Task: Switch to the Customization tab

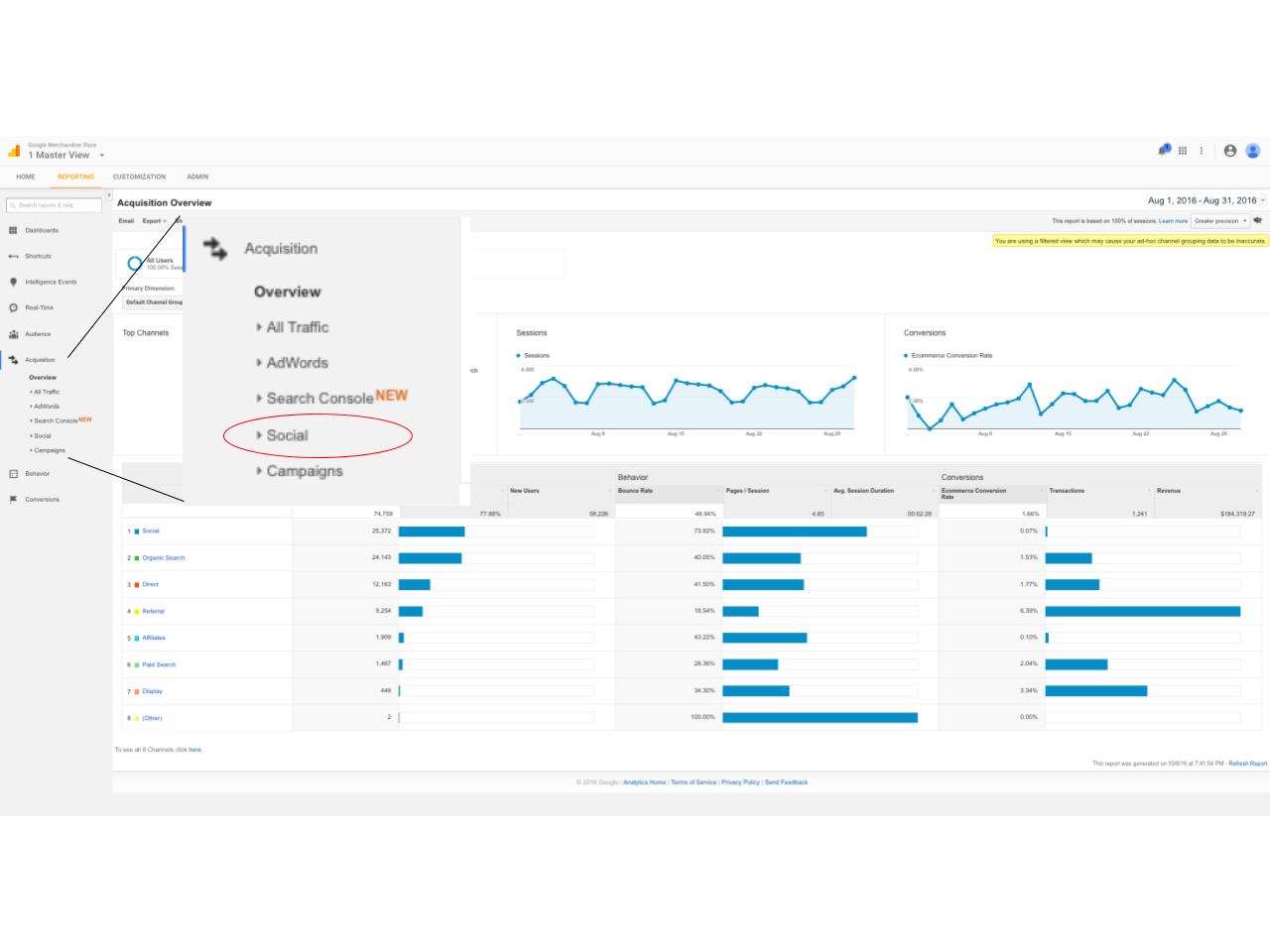Action: [139, 177]
